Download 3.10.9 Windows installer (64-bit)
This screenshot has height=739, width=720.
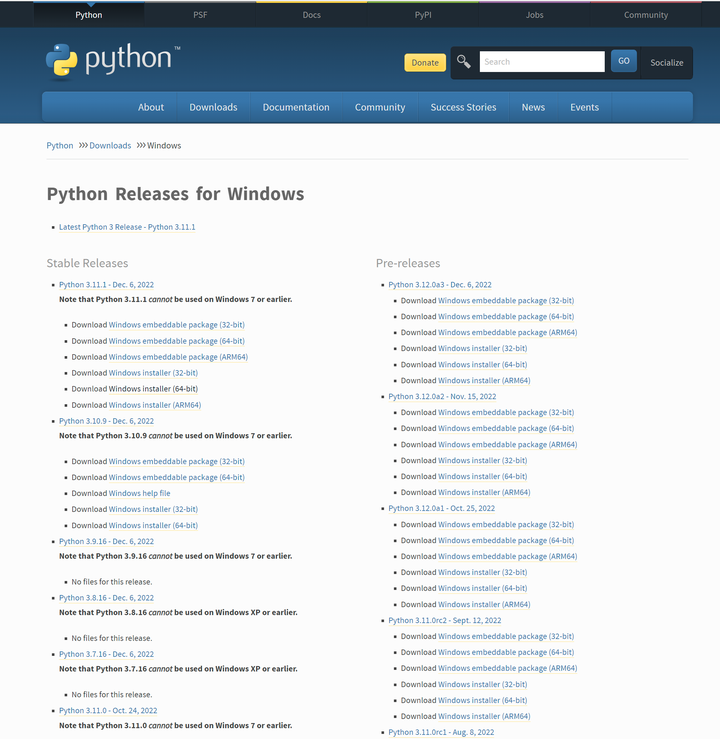[x=153, y=525]
